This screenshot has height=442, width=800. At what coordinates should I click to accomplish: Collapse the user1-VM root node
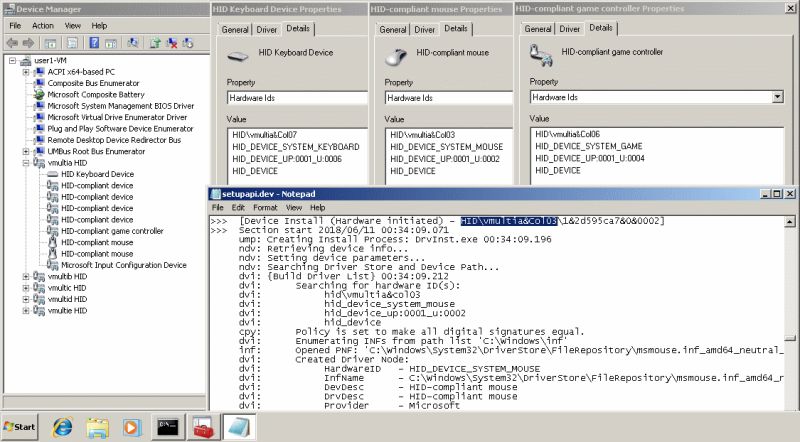tap(12, 61)
